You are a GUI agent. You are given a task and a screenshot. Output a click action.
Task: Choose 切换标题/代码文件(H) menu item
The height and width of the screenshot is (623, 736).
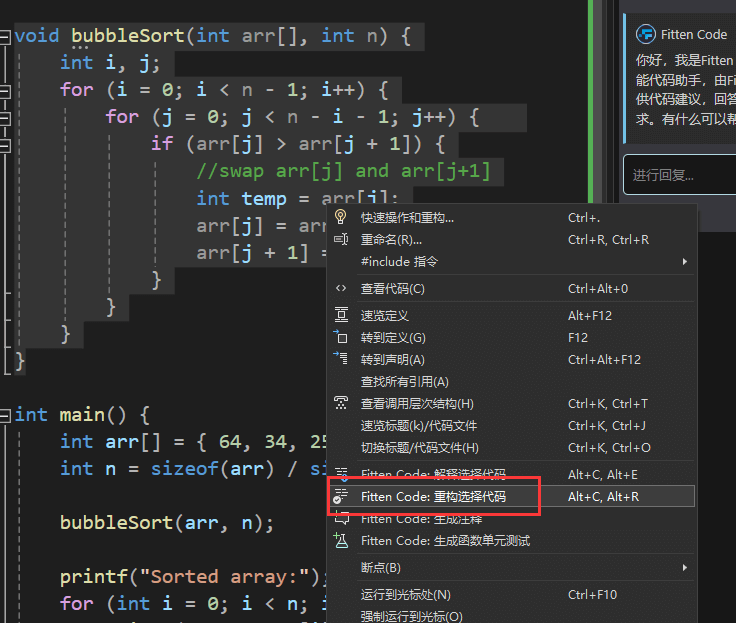(x=419, y=448)
